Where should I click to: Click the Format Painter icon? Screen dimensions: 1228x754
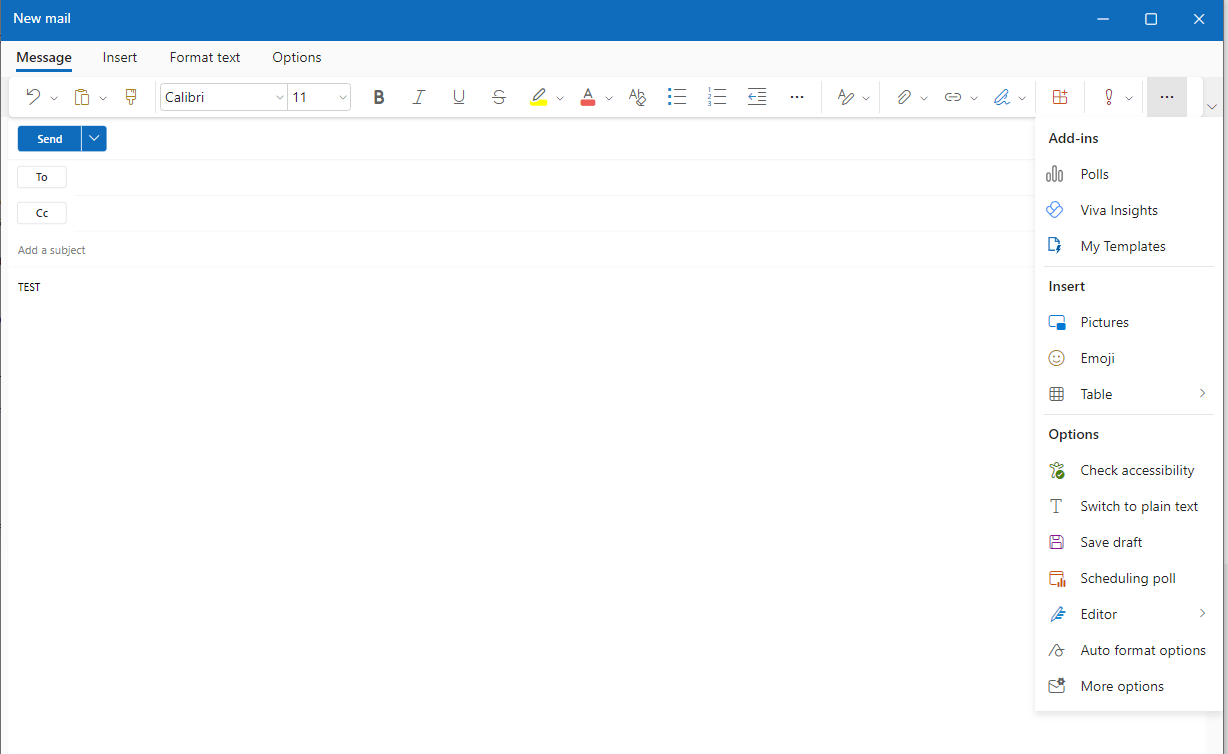[130, 97]
